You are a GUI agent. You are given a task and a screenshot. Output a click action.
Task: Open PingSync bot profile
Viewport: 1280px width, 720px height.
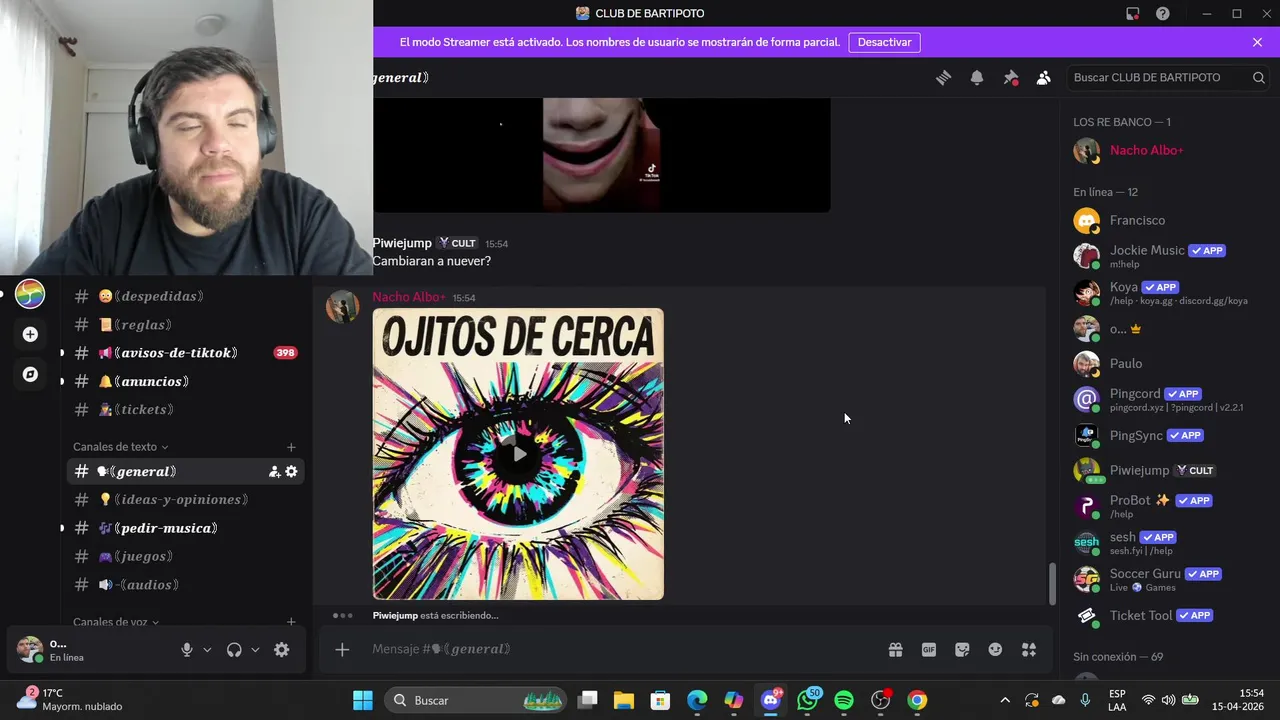click(x=1168, y=436)
